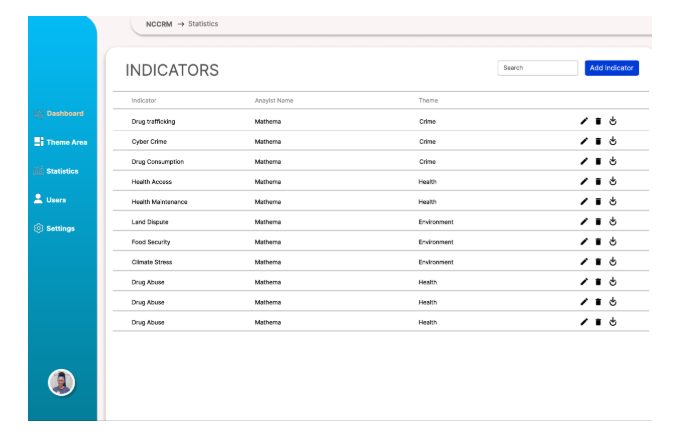Viewport: 696px width, 446px height.
Task: Click the Theme column header
Action: pos(428,100)
